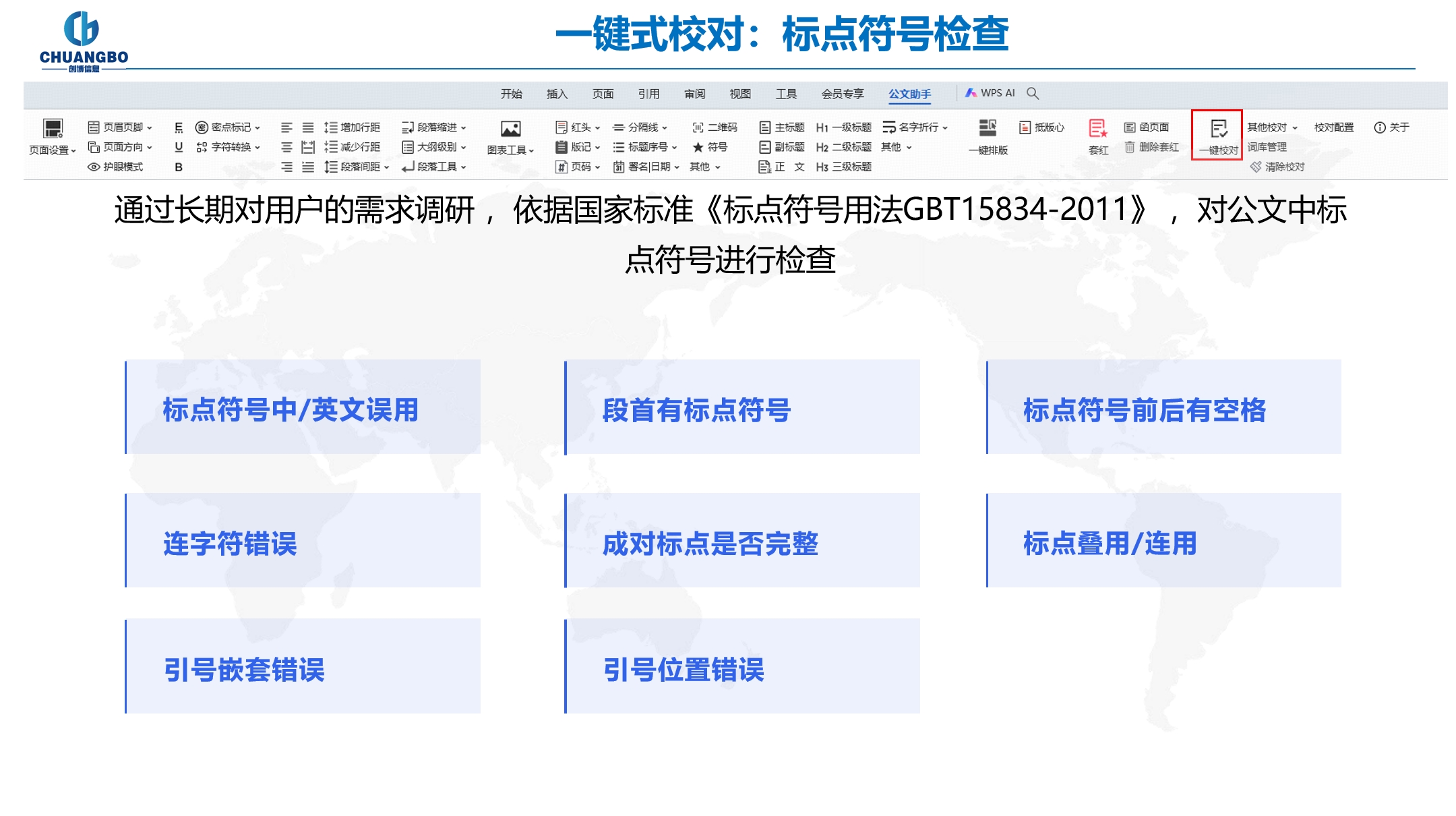Open the 图表工具 image icon
1456x816 pixels.
click(510, 129)
